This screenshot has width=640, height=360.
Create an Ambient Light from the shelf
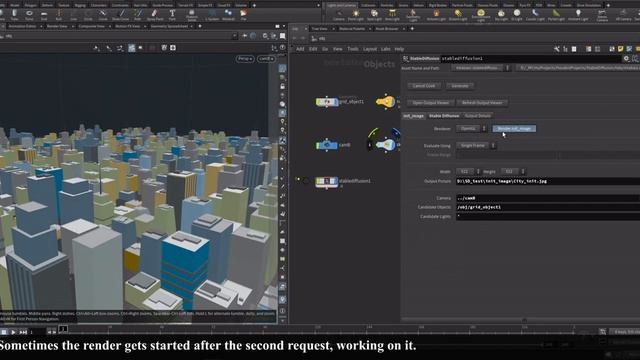(x=578, y=16)
